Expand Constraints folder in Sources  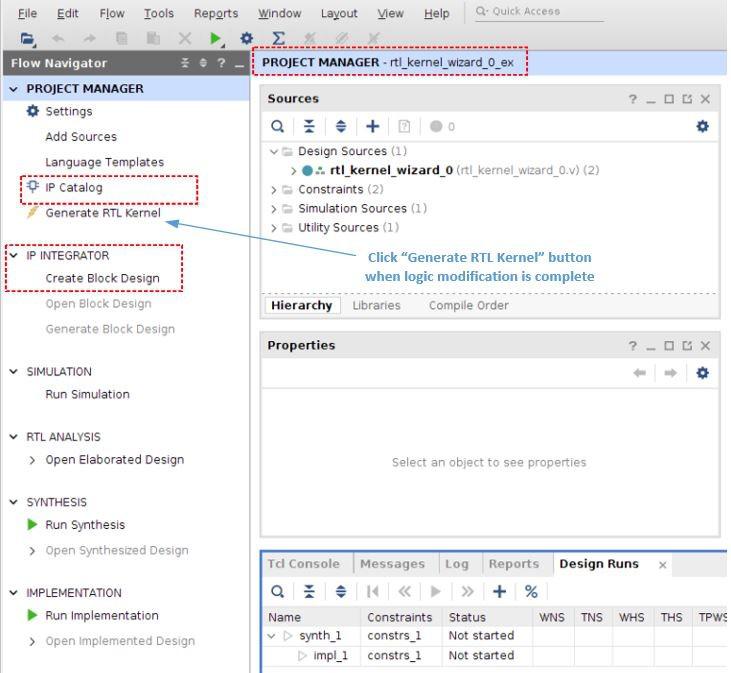pyautogui.click(x=274, y=190)
